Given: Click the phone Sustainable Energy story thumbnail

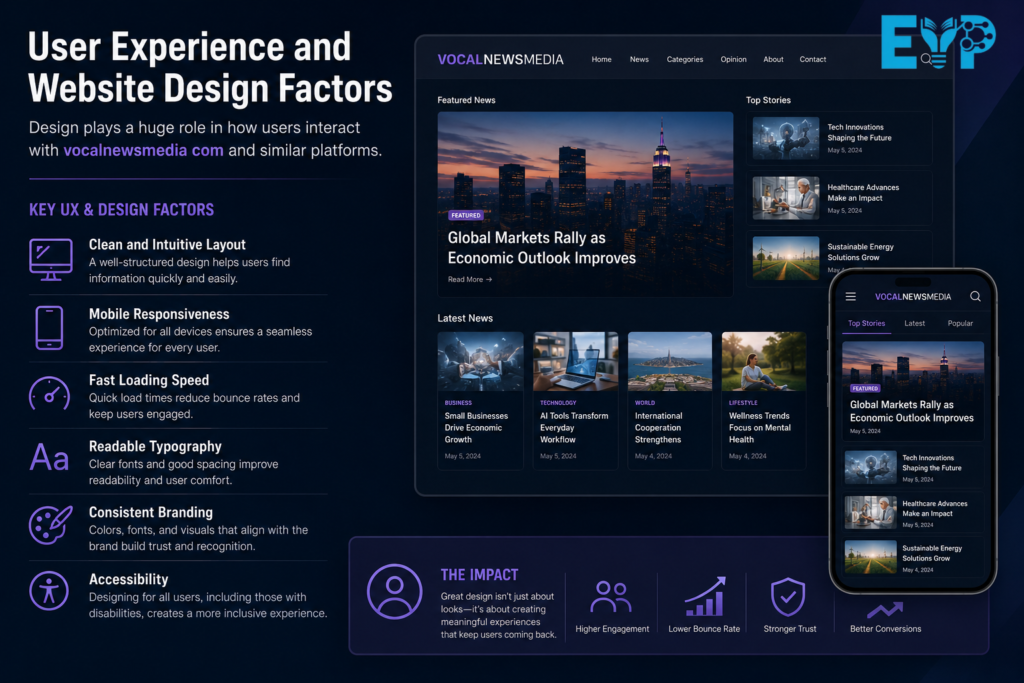Looking at the screenshot, I should point(870,557).
